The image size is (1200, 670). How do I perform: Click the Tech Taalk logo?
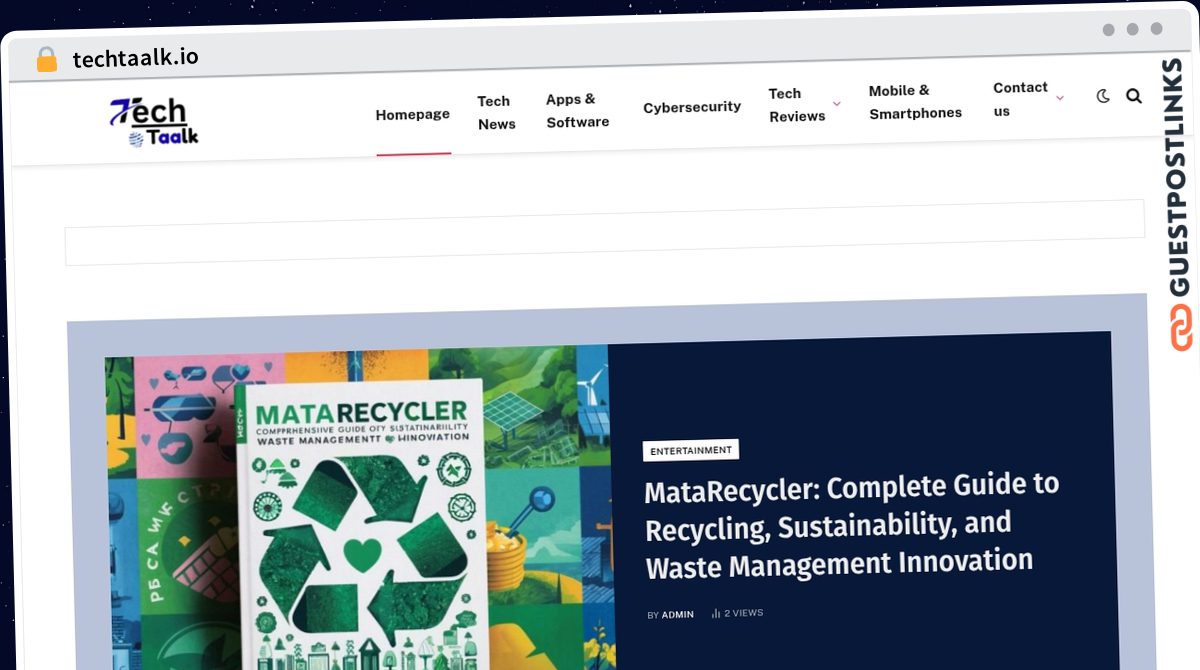pyautogui.click(x=153, y=121)
